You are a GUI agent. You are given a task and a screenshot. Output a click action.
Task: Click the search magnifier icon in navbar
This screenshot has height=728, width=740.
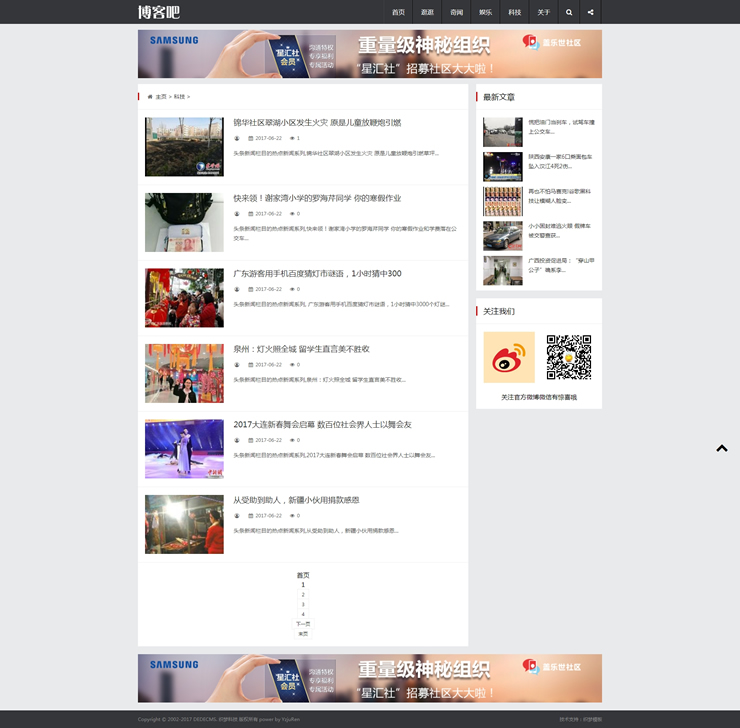[569, 12]
